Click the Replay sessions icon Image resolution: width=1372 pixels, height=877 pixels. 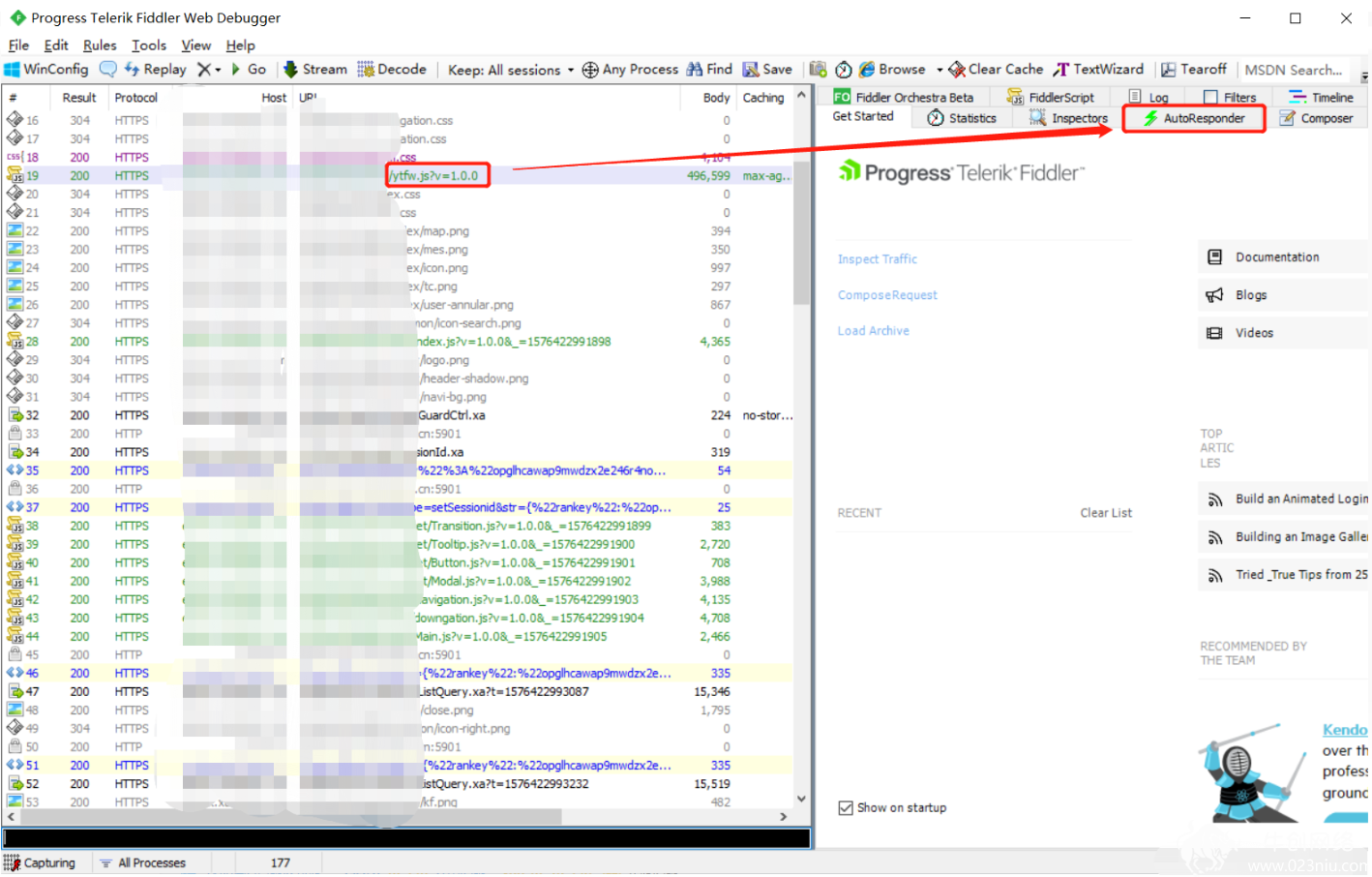[133, 70]
